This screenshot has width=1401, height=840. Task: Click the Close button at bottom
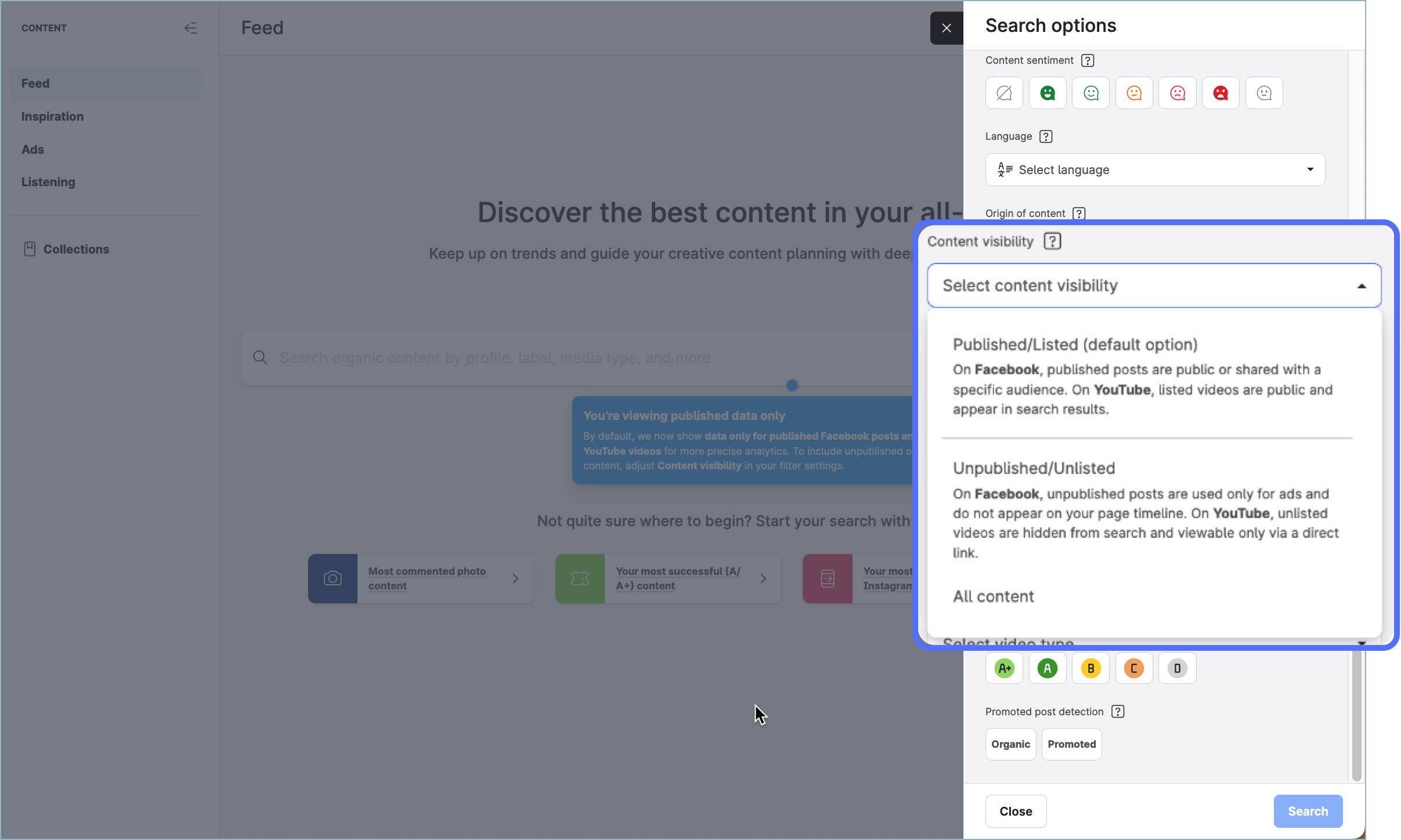tap(1016, 811)
